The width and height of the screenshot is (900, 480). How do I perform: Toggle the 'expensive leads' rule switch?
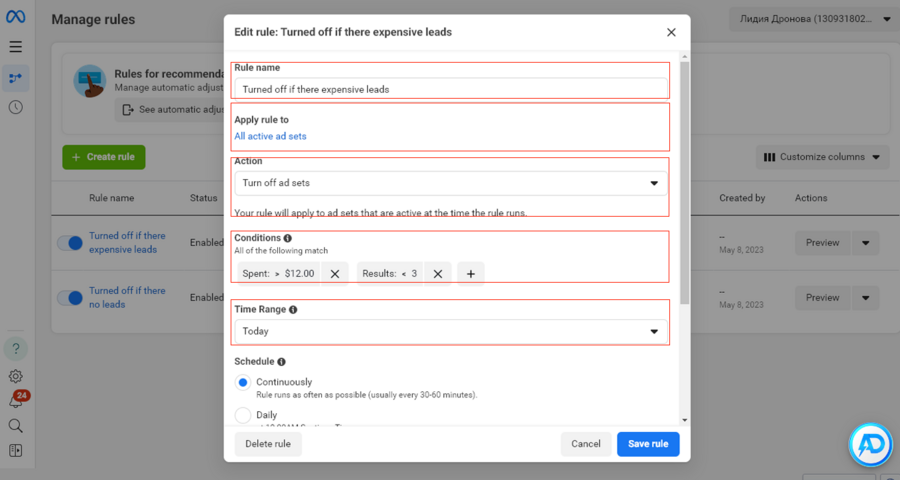tap(70, 243)
